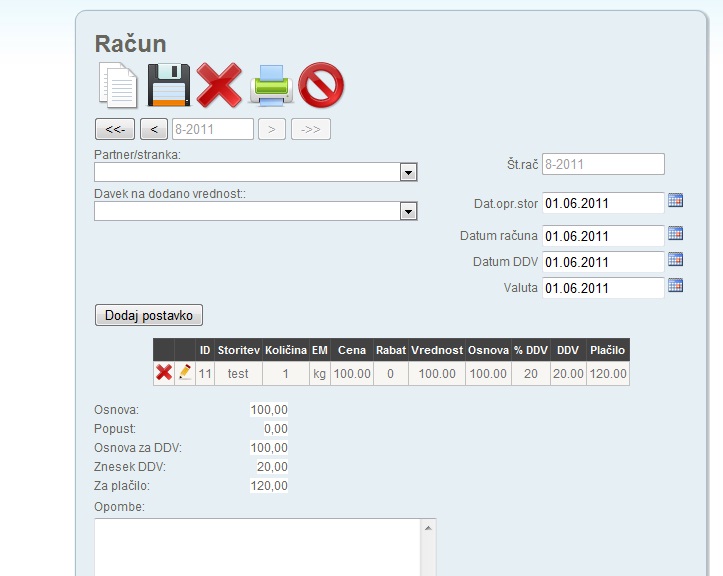Open calendar picker for Datum DDV
Image resolution: width=723 pixels, height=576 pixels.
676,260
